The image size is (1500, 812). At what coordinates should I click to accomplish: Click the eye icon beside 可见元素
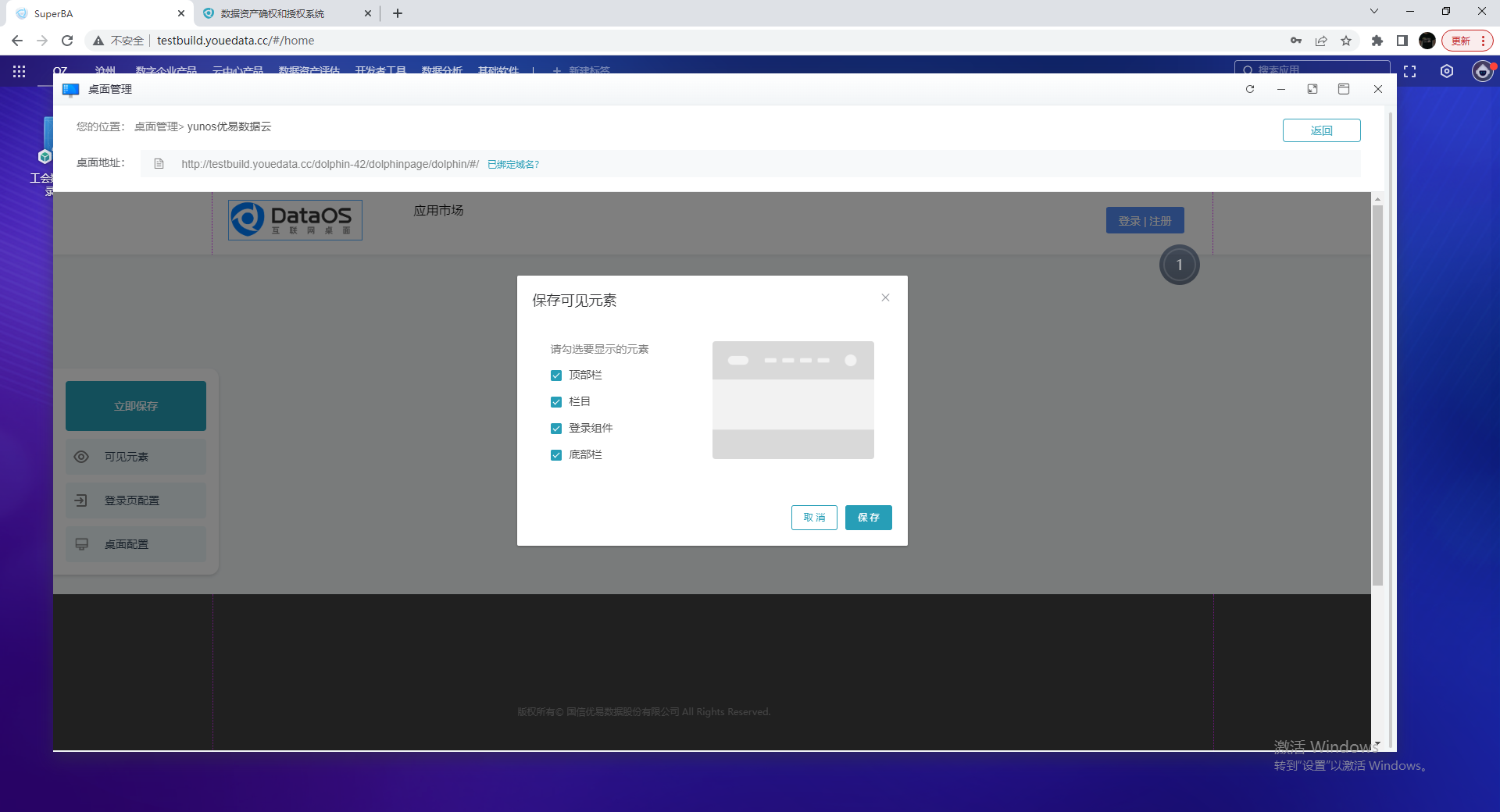81,457
